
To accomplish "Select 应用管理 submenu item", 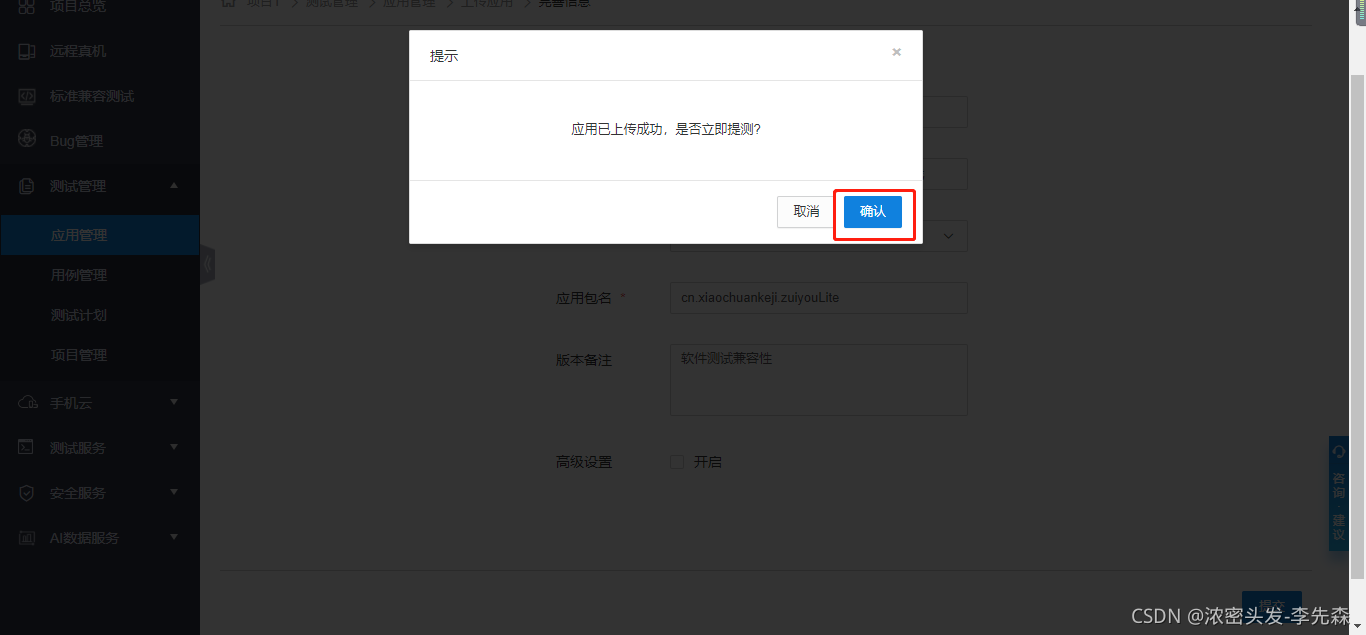I will (x=100, y=235).
